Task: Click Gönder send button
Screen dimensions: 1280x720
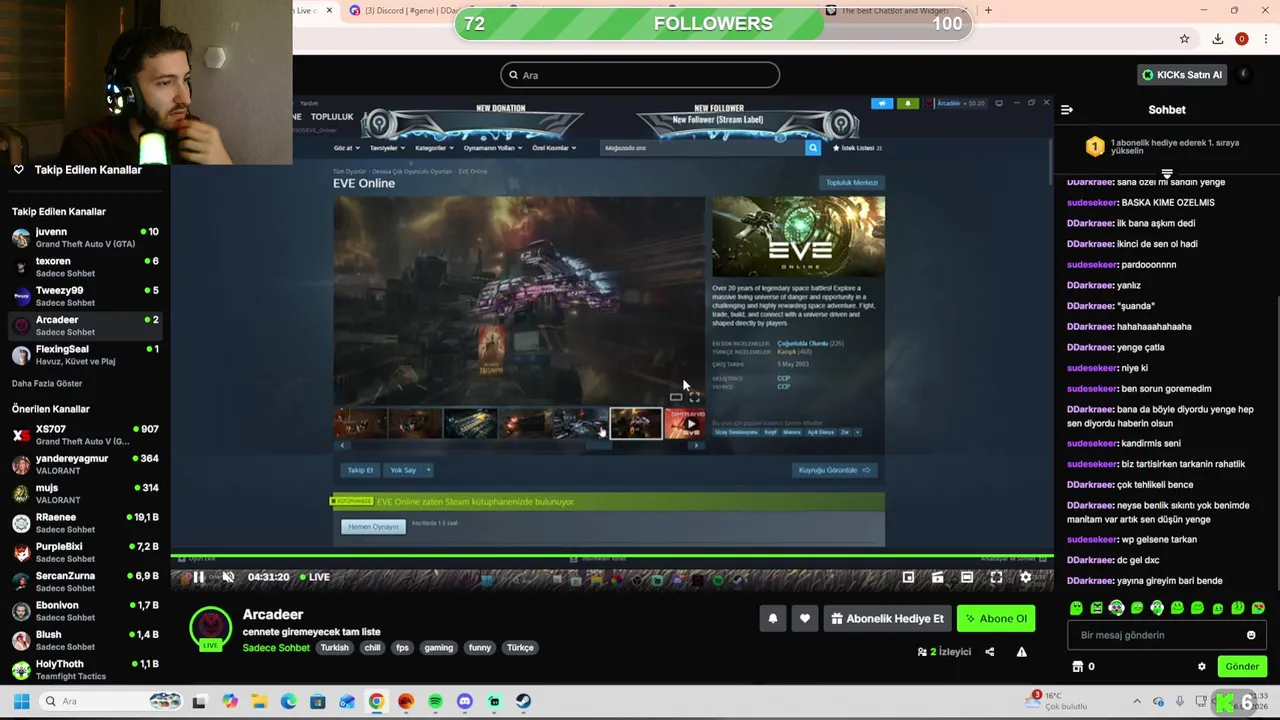Action: tap(1242, 666)
